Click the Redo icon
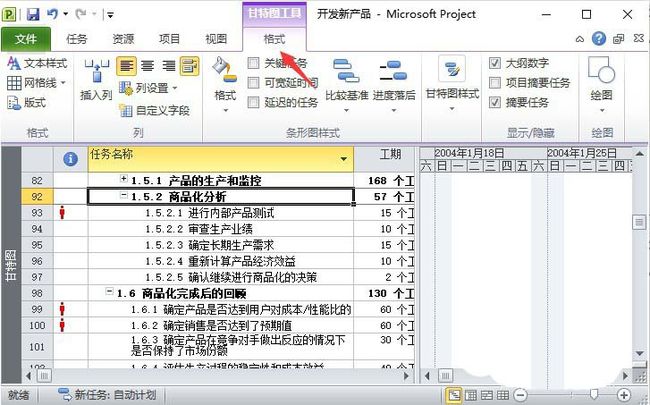Viewport: 650px width, 405px height. [80, 15]
